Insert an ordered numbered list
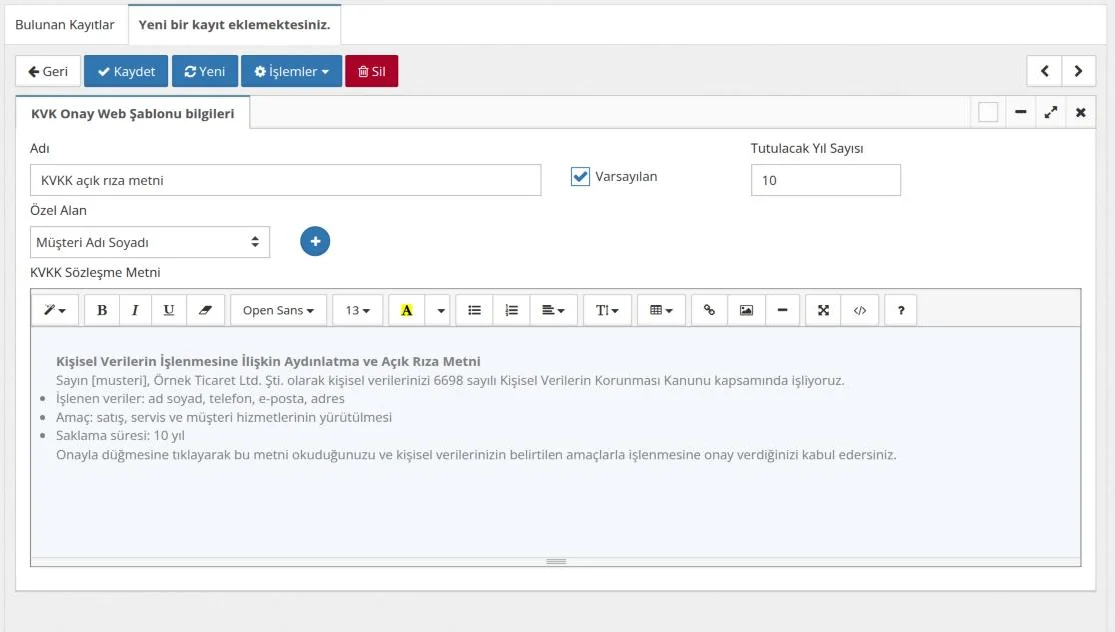 click(x=511, y=310)
